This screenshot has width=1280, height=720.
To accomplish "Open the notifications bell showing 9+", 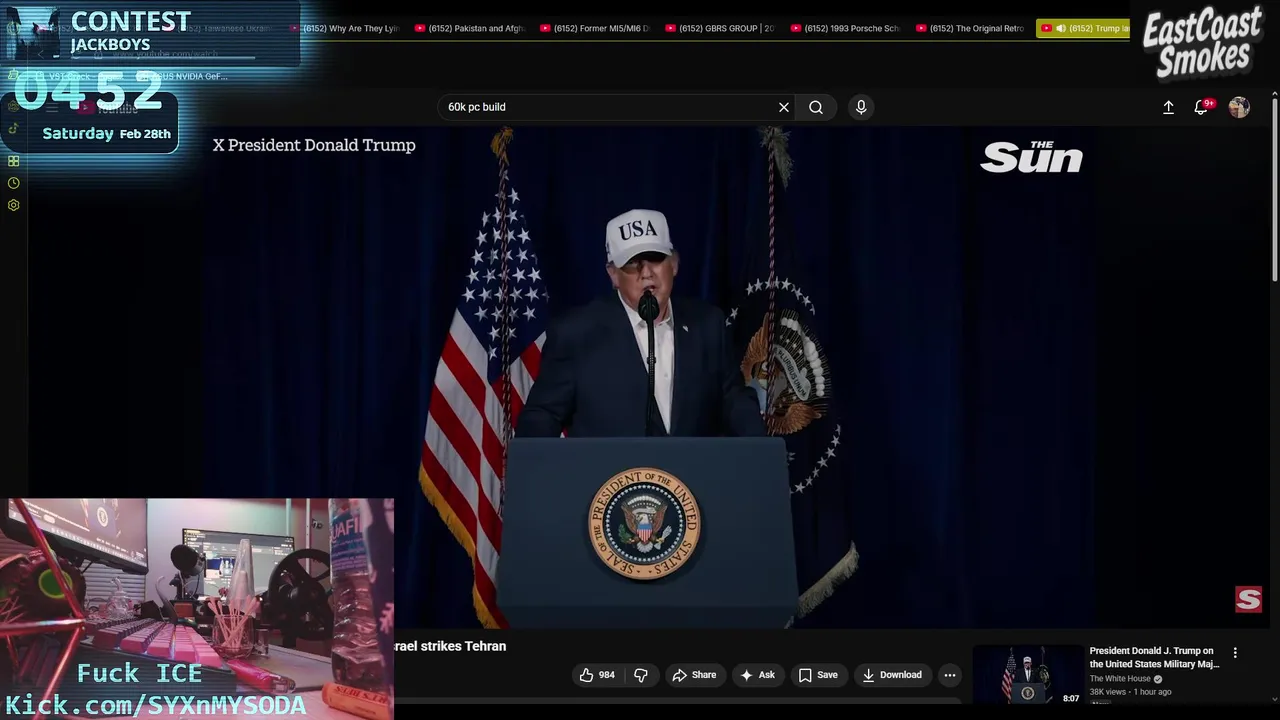I will tap(1202, 107).
